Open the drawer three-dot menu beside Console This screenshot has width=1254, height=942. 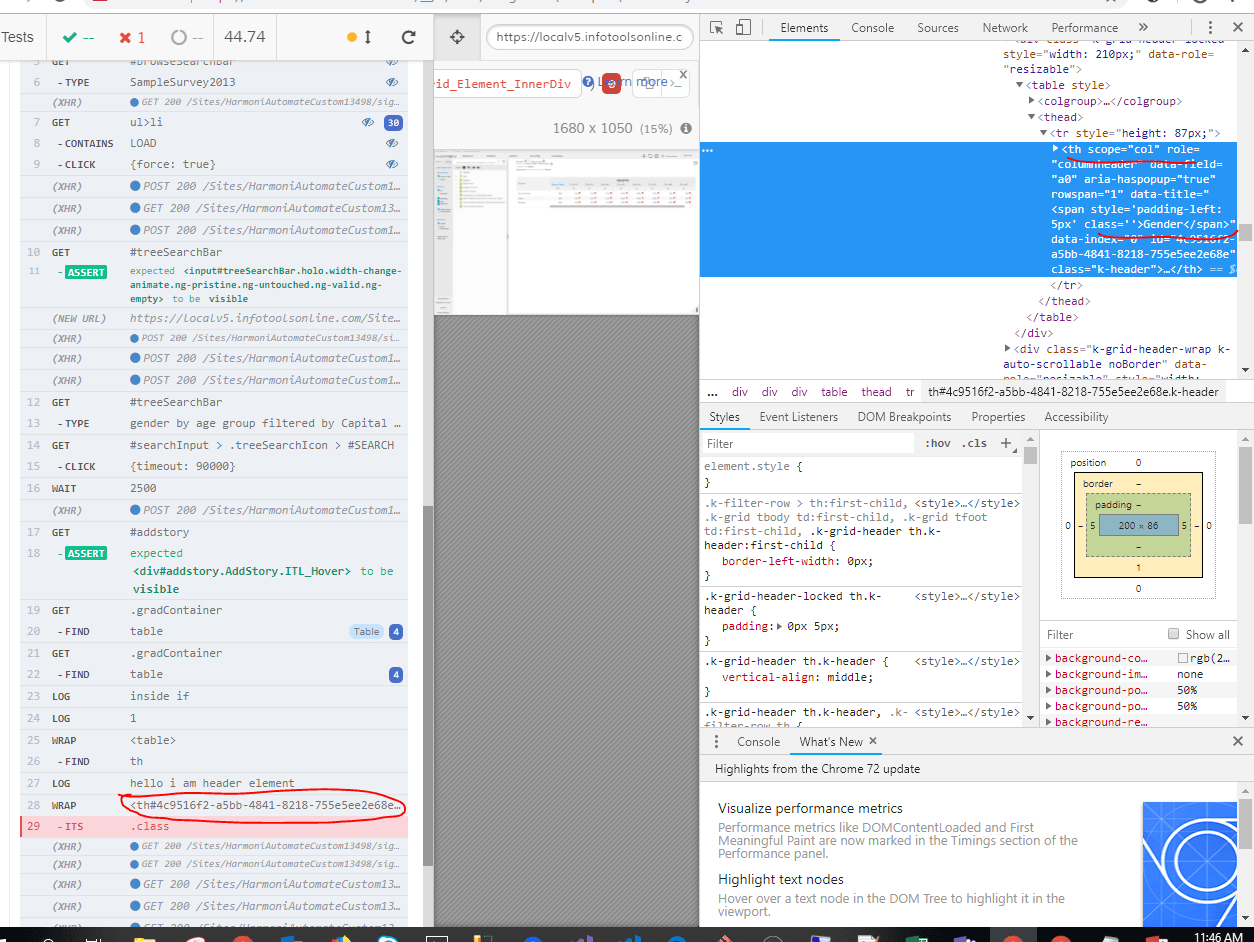pyautogui.click(x=716, y=741)
